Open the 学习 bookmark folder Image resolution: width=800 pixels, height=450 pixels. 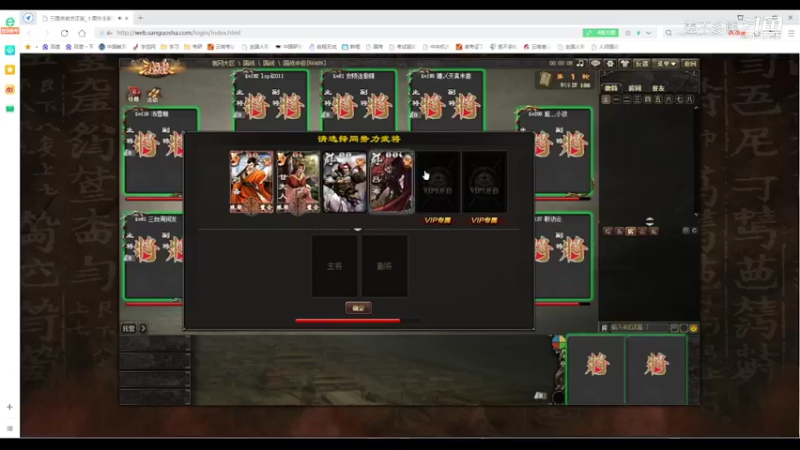[170, 46]
